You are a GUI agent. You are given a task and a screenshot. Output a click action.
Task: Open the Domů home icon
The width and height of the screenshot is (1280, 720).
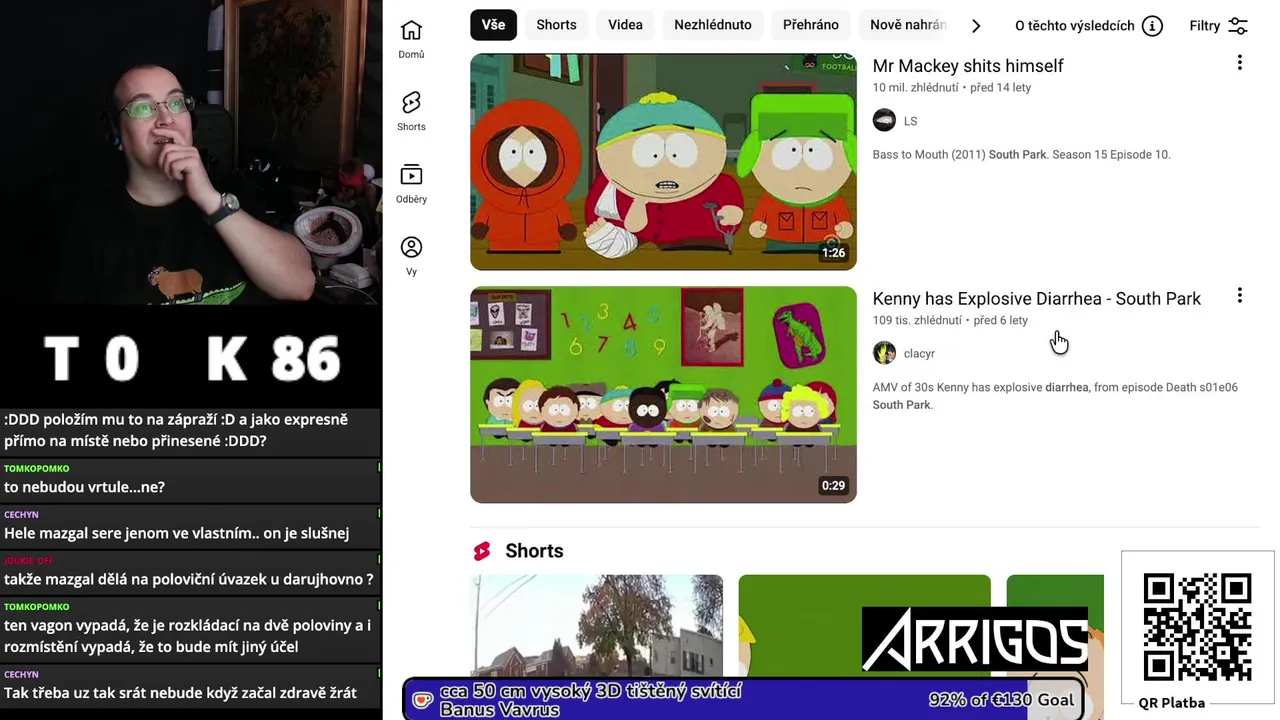pyautogui.click(x=411, y=31)
